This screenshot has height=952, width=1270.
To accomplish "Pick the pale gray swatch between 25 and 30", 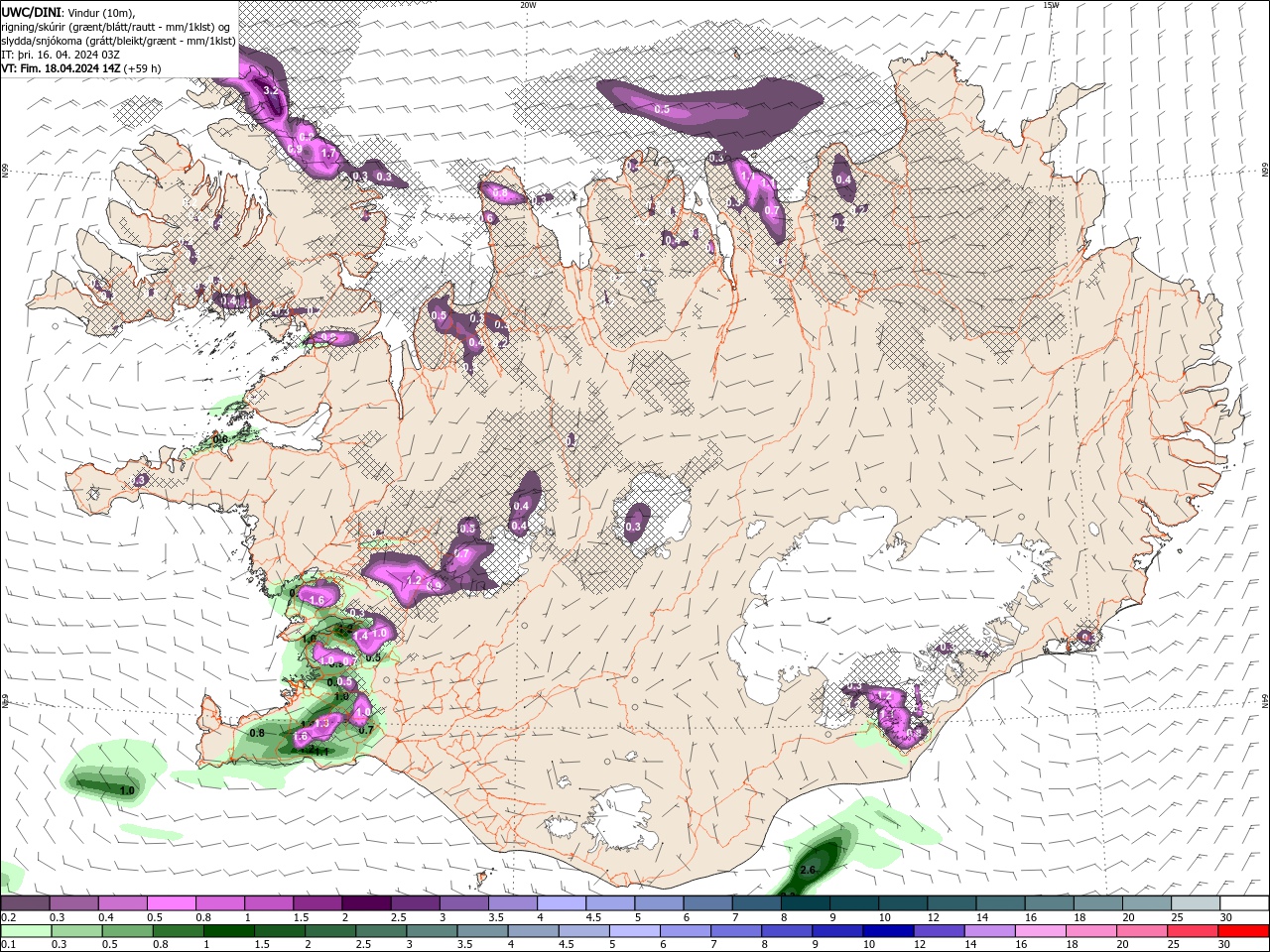I will (1196, 903).
